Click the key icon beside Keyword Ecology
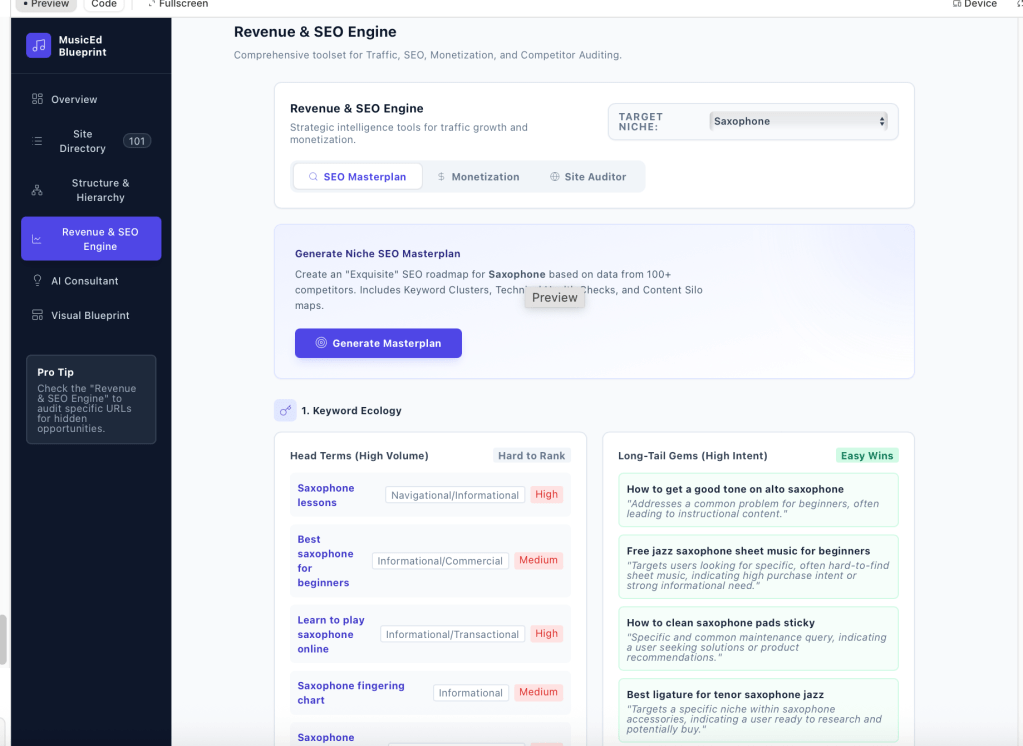 click(x=285, y=410)
